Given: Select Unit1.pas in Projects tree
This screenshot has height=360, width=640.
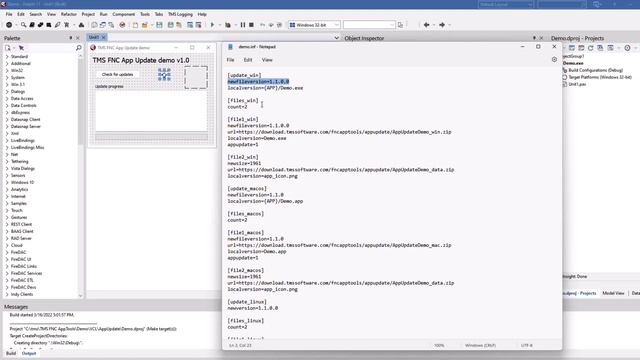Looking at the screenshot, I should click(577, 84).
